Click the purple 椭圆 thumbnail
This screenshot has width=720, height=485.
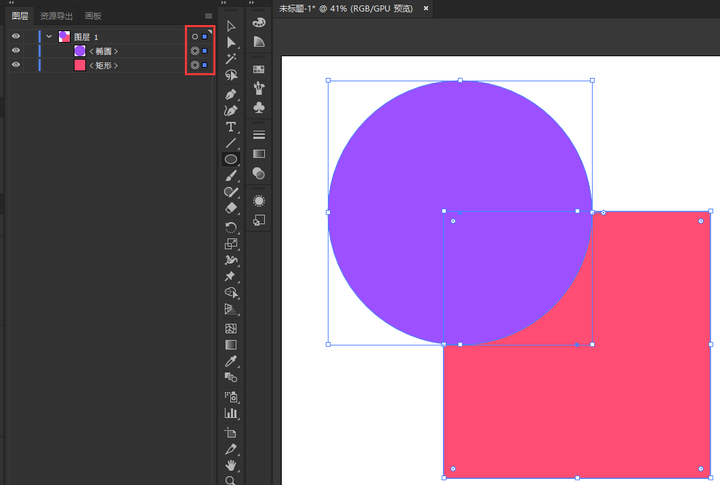pos(80,51)
